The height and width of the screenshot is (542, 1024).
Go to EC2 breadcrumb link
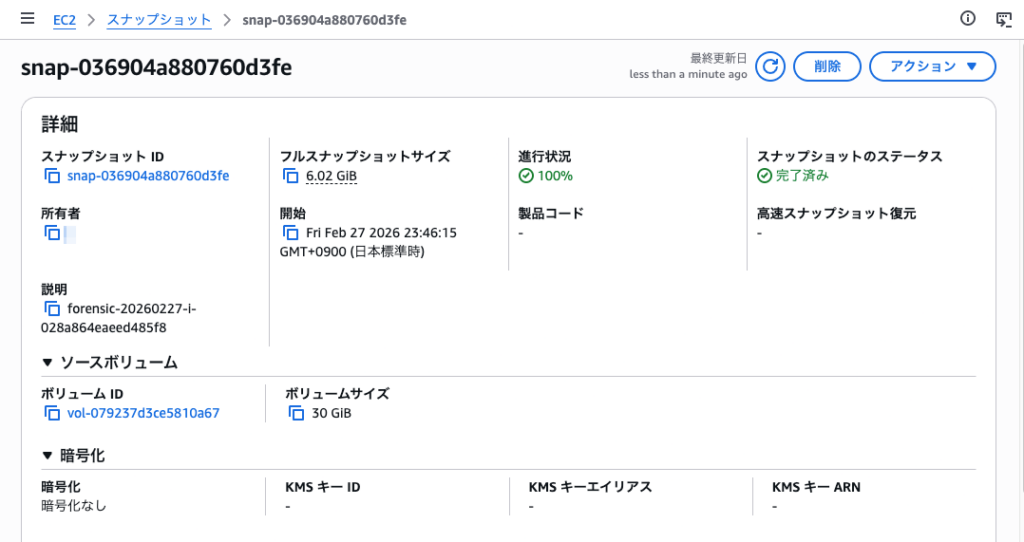coord(64,19)
